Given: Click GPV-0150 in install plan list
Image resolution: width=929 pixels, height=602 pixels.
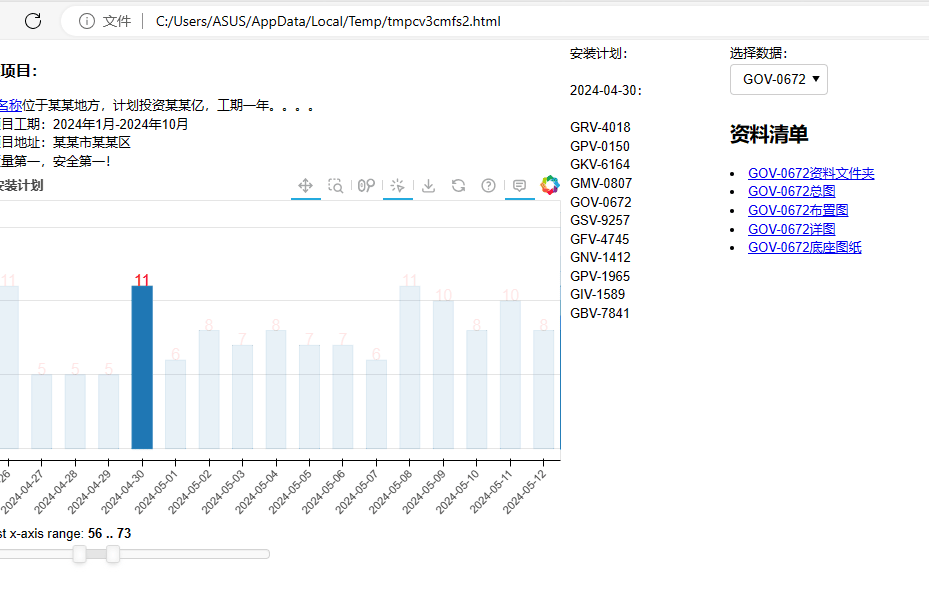Looking at the screenshot, I should click(x=600, y=146).
